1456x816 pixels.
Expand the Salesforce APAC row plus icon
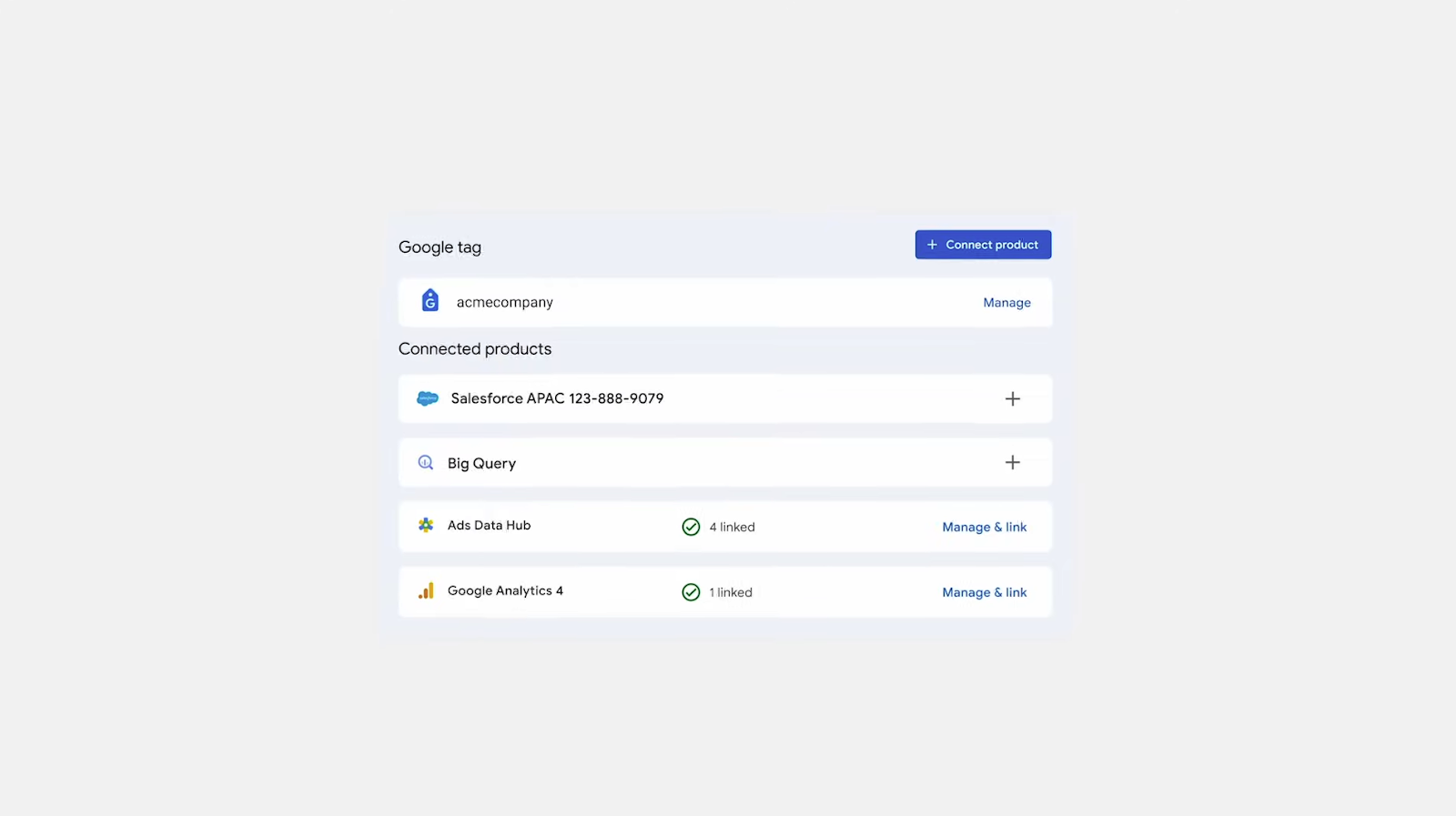click(1012, 398)
